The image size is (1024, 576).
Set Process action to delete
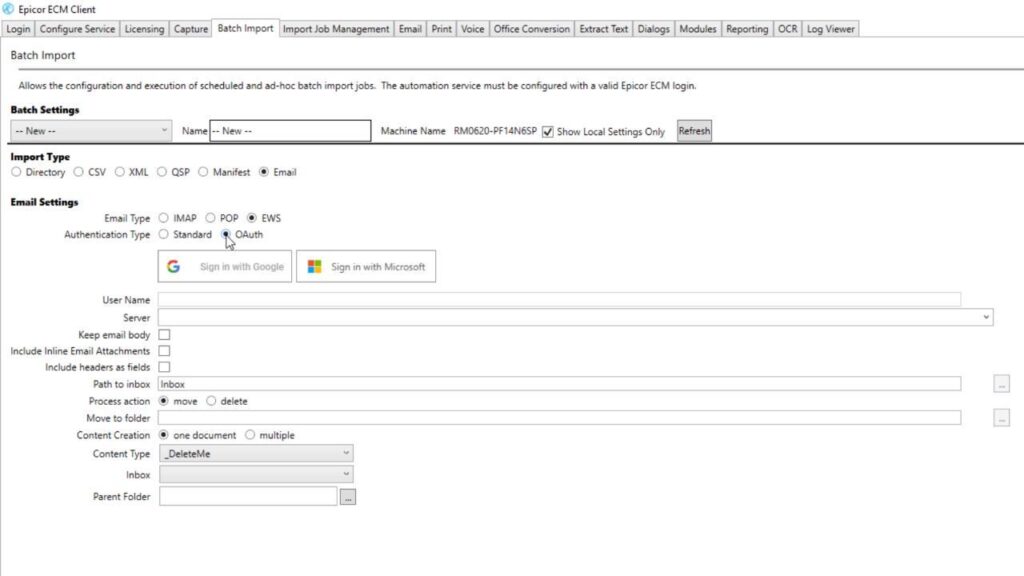211,401
